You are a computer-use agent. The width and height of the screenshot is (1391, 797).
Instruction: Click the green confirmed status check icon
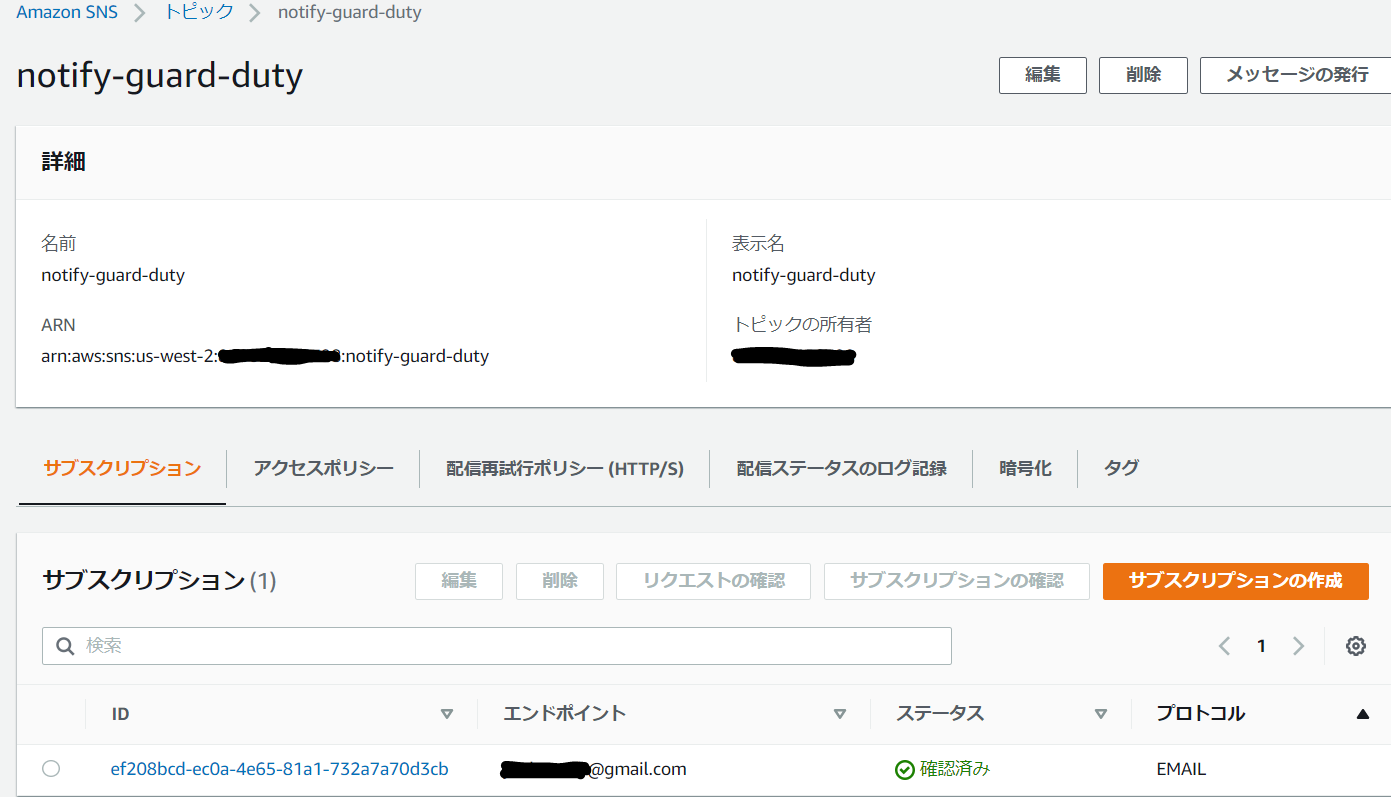[903, 769]
